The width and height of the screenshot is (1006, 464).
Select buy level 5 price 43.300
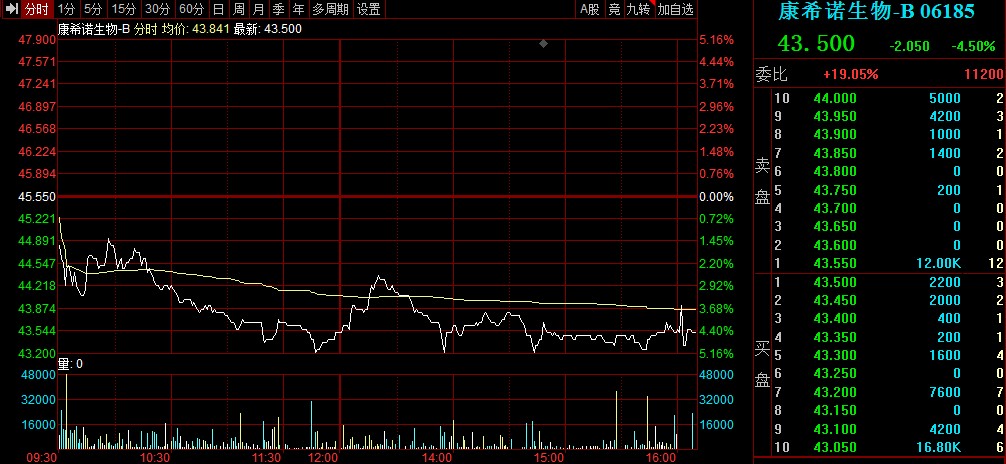pos(835,355)
